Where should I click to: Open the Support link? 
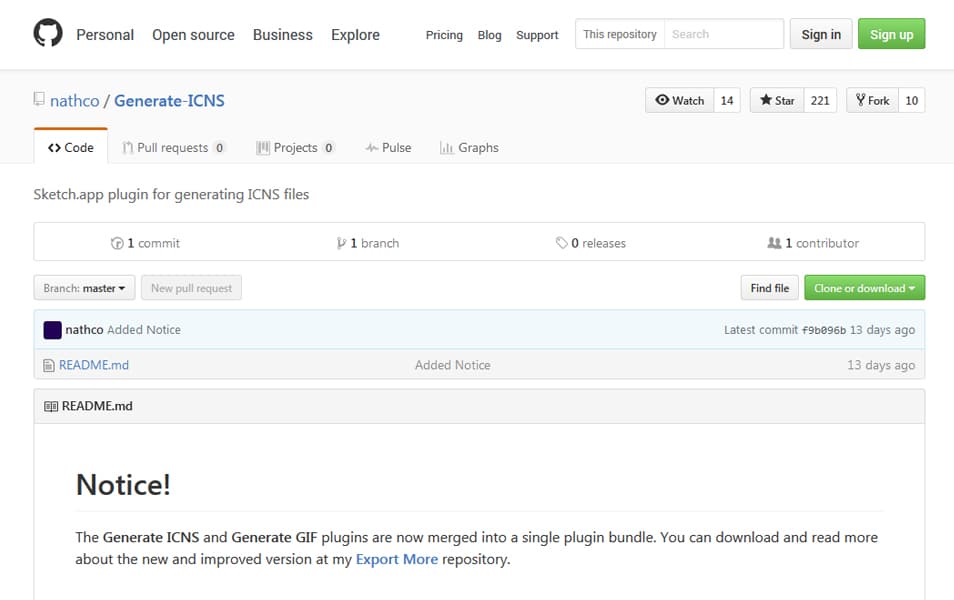[537, 35]
